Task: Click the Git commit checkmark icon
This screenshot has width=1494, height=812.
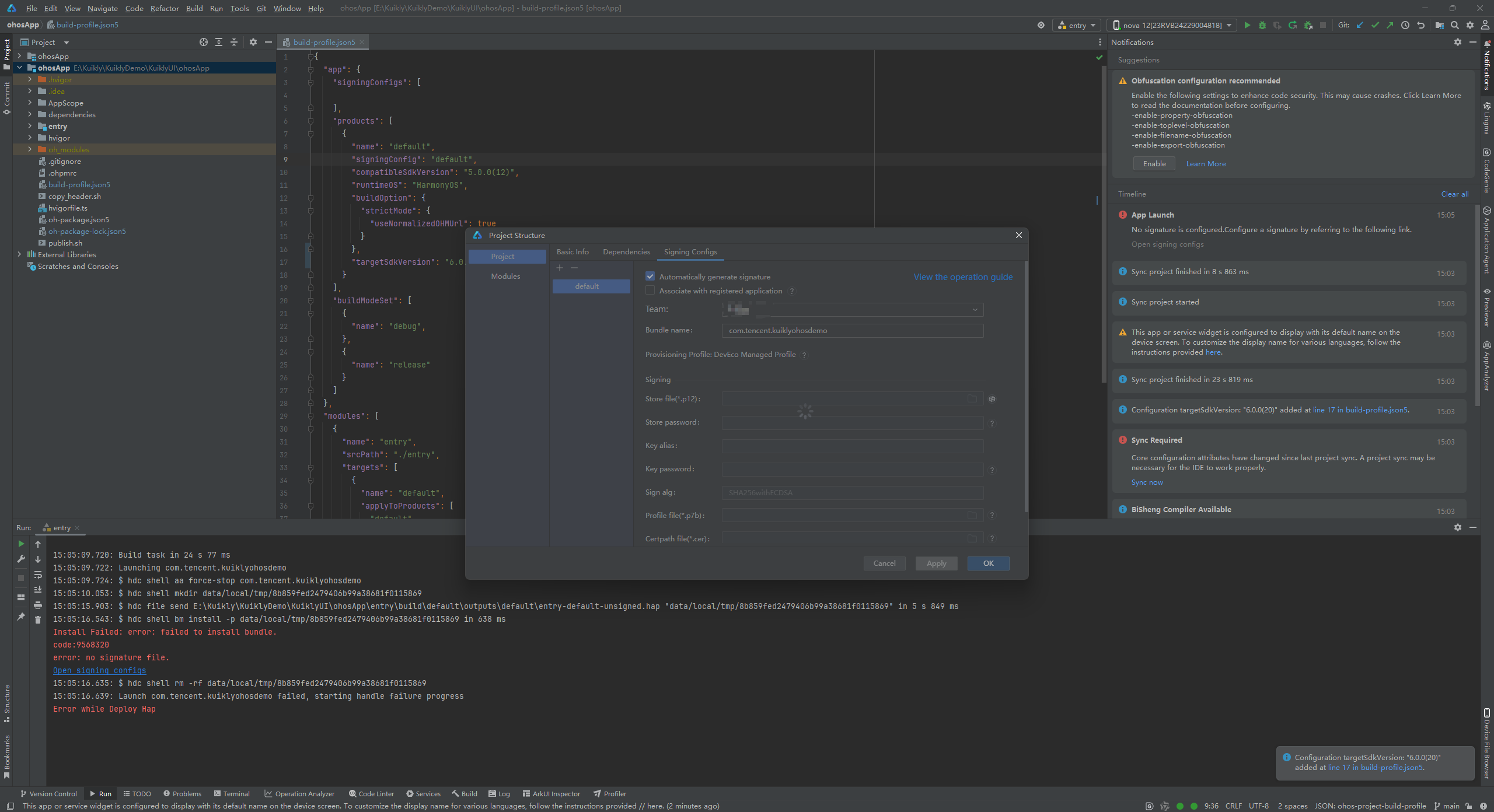Action: (1375, 25)
